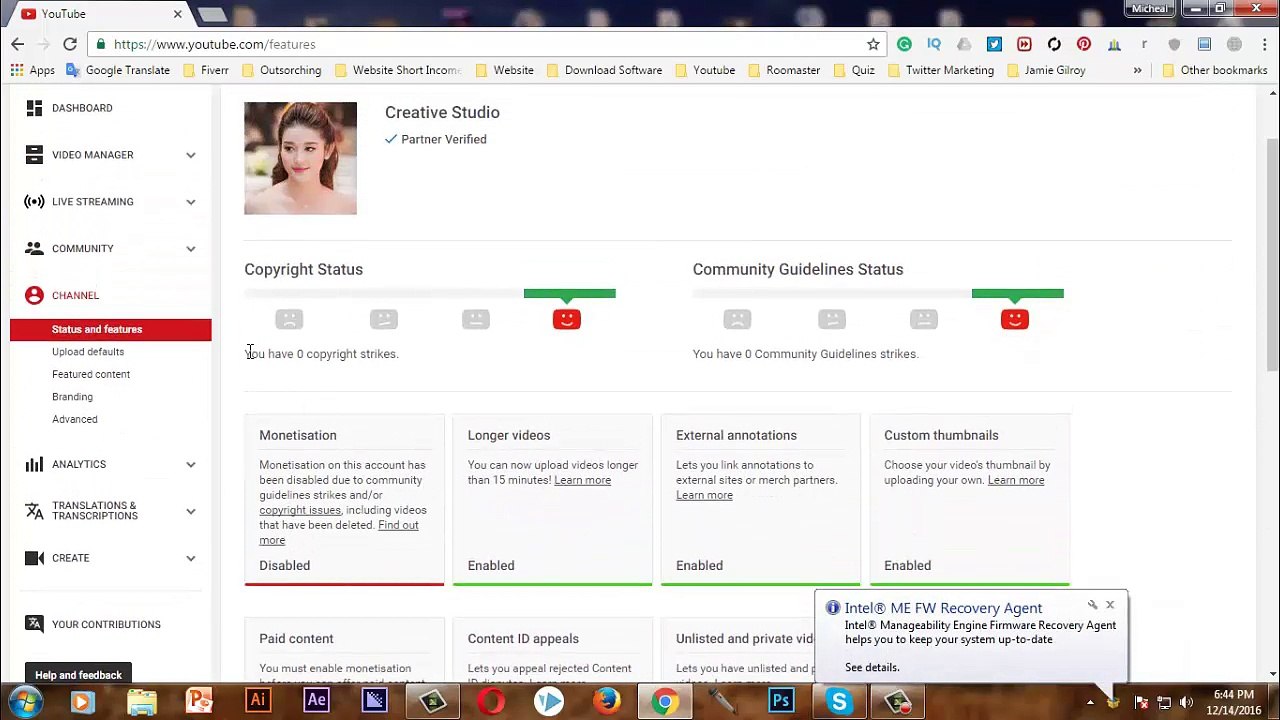This screenshot has width=1280, height=720.
Task: Open Photoshop from the taskbar
Action: [x=781, y=702]
